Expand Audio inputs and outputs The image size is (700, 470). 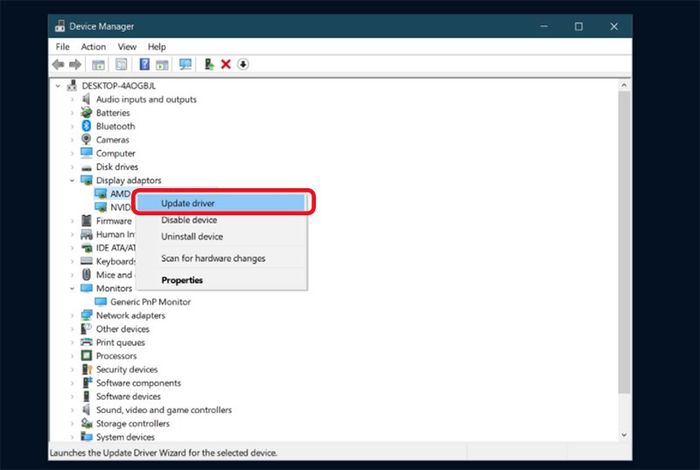click(72, 99)
